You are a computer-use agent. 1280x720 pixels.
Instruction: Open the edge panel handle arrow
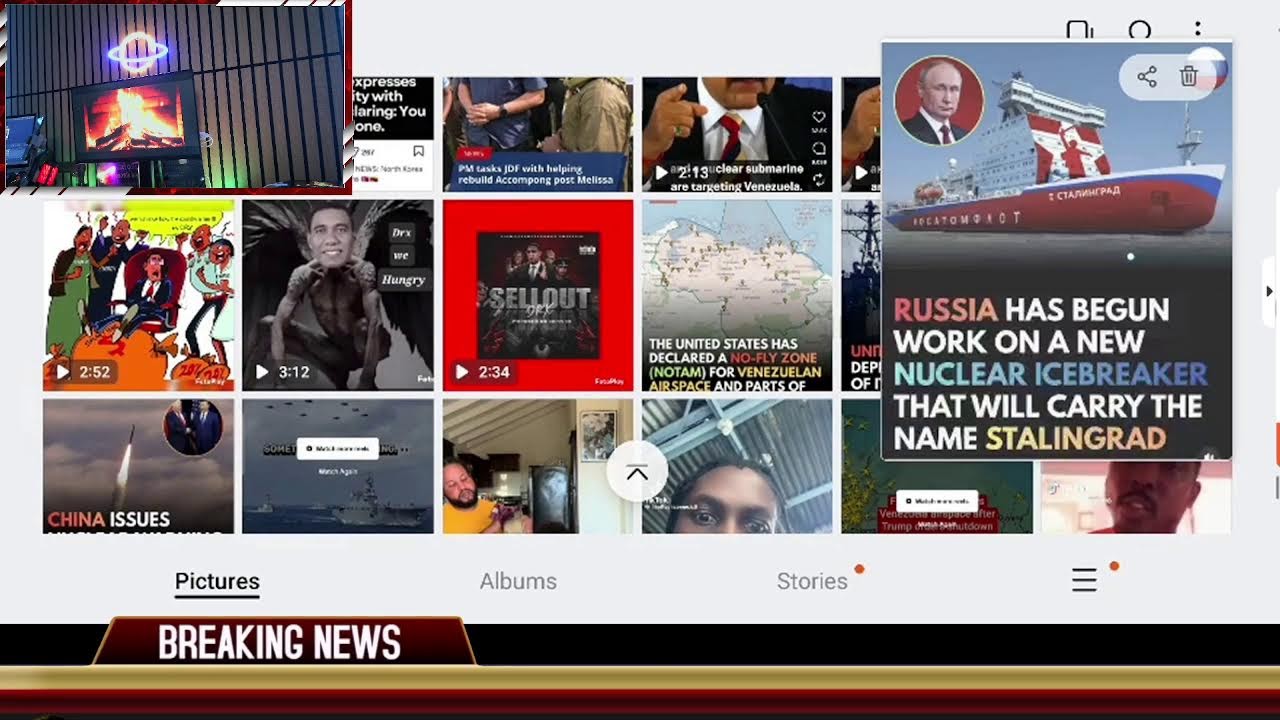1270,291
